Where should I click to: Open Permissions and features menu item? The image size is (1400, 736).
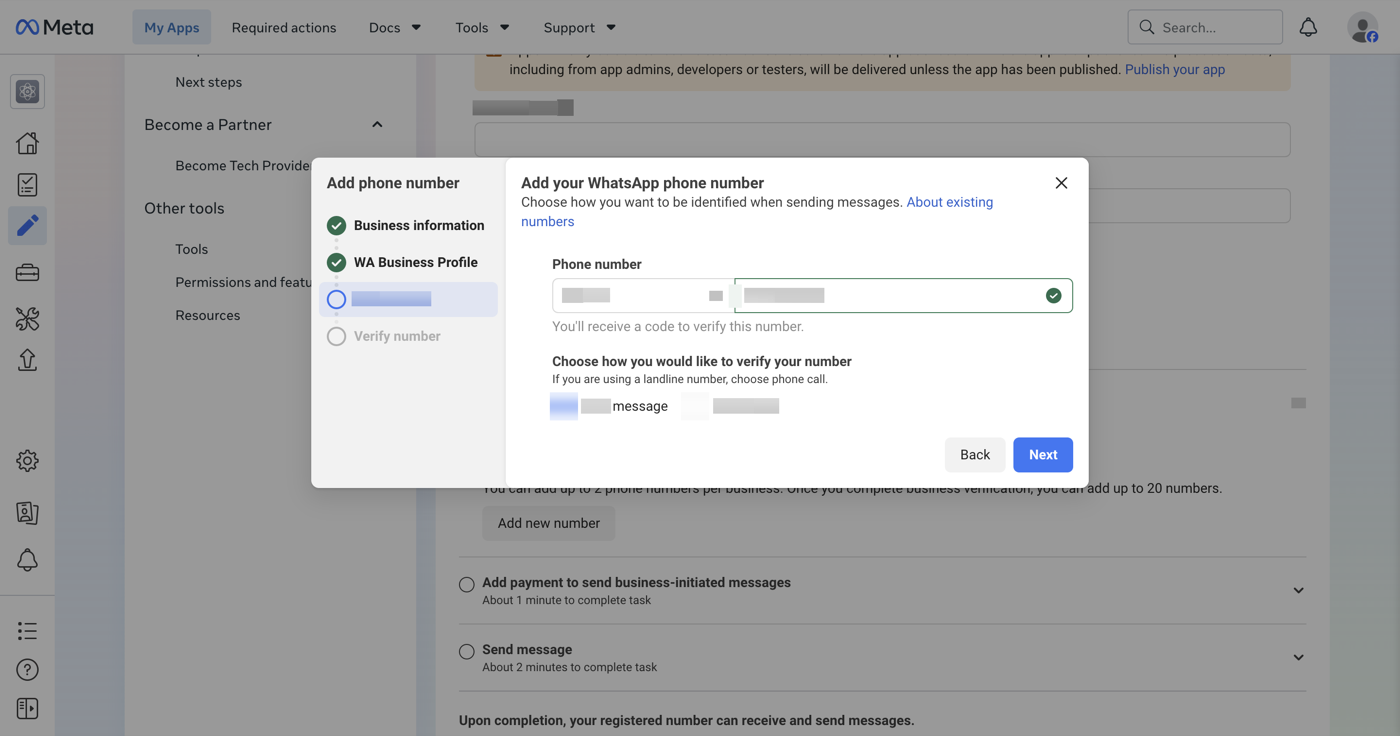pos(244,282)
